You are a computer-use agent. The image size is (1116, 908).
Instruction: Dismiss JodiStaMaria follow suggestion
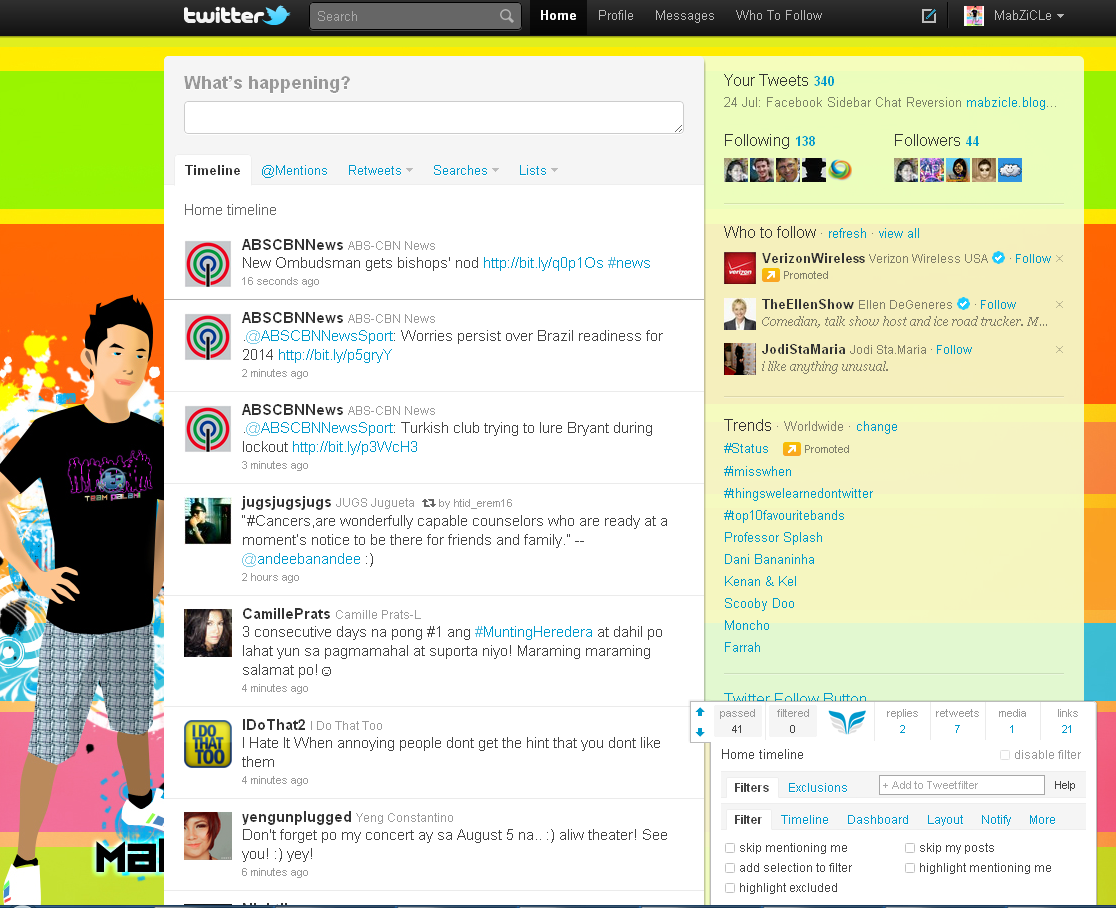click(1059, 349)
